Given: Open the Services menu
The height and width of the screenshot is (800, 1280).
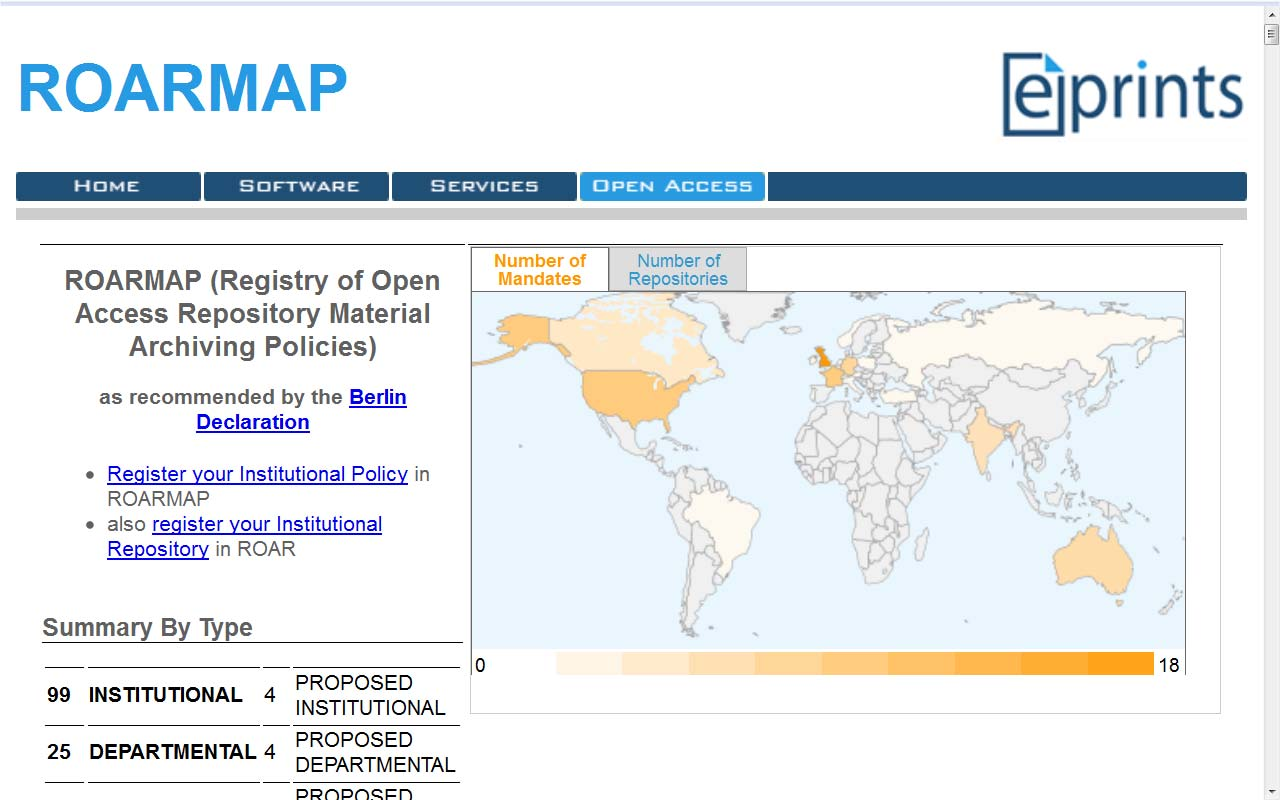Looking at the screenshot, I should [x=484, y=186].
